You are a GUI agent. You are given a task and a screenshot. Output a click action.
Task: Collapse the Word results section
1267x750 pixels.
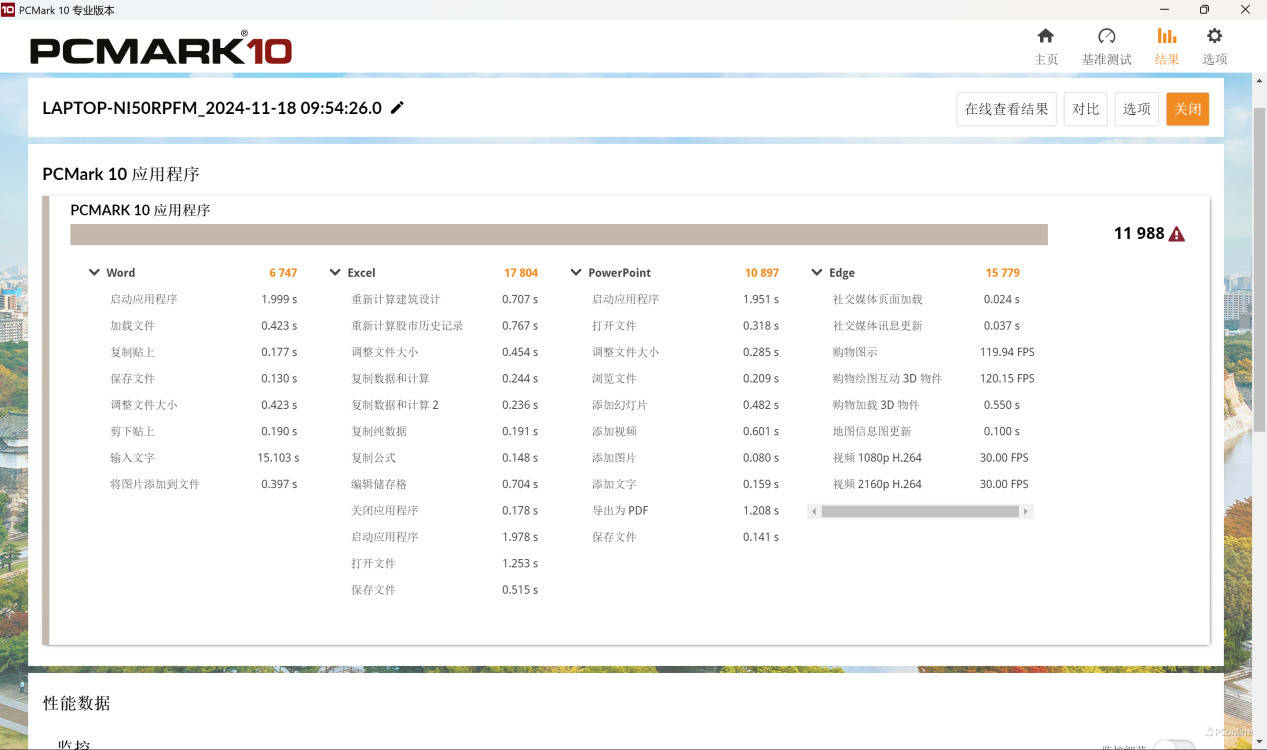95,272
